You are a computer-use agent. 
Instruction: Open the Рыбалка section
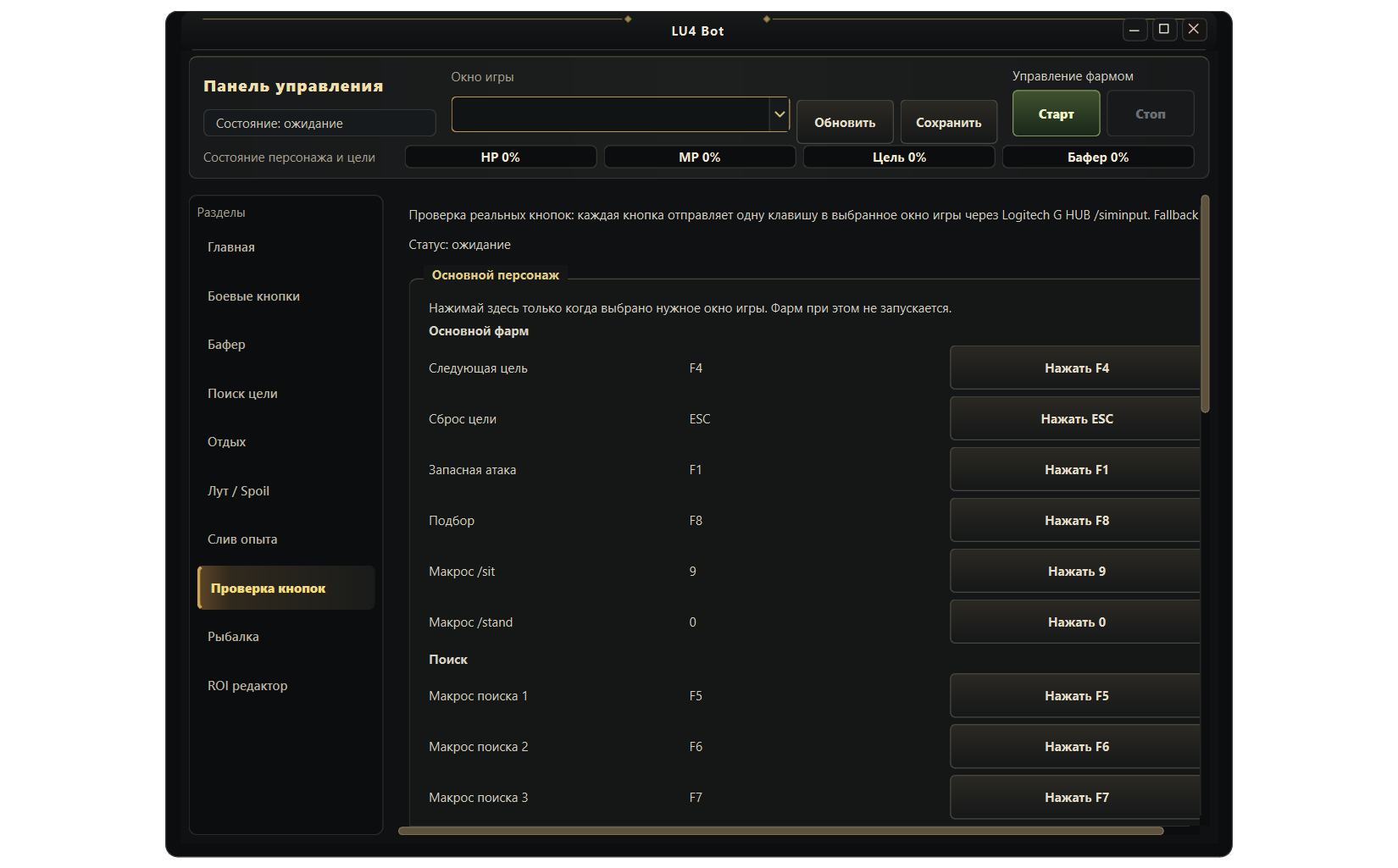tap(286, 637)
